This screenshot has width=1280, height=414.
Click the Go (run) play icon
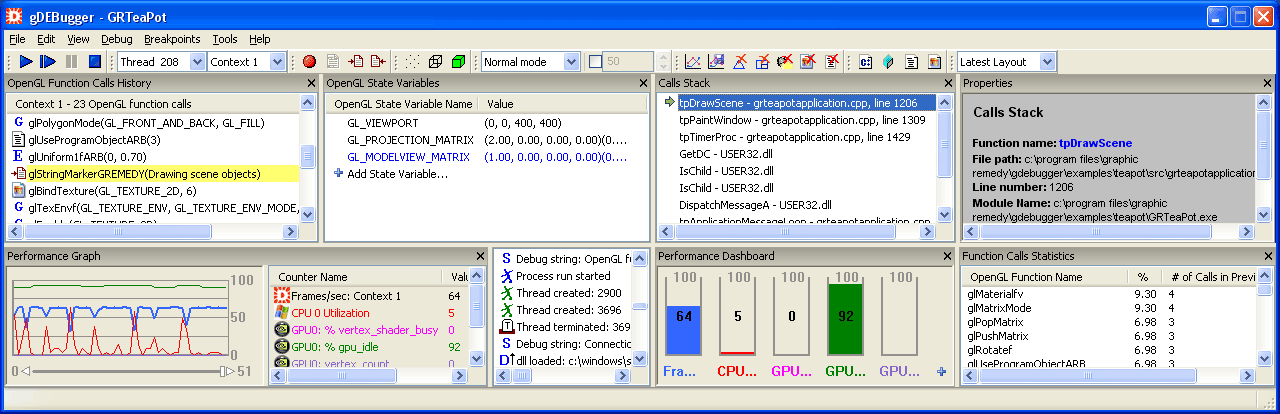[27, 62]
